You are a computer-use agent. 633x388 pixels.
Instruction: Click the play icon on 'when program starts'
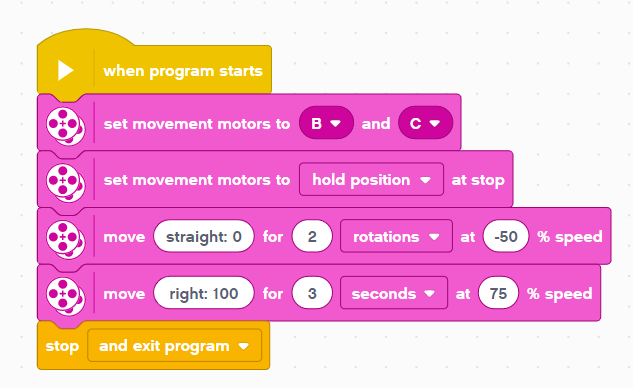click(x=65, y=71)
